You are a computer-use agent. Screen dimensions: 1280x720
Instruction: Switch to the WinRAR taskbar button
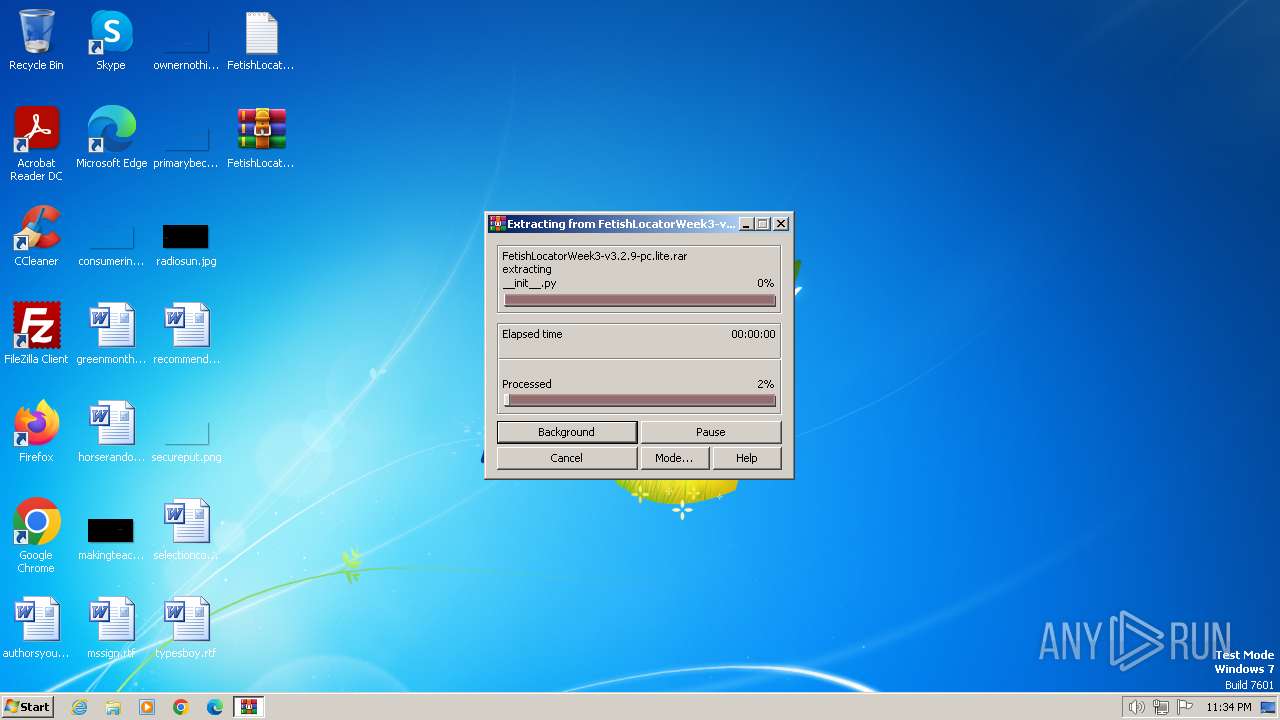pos(249,707)
